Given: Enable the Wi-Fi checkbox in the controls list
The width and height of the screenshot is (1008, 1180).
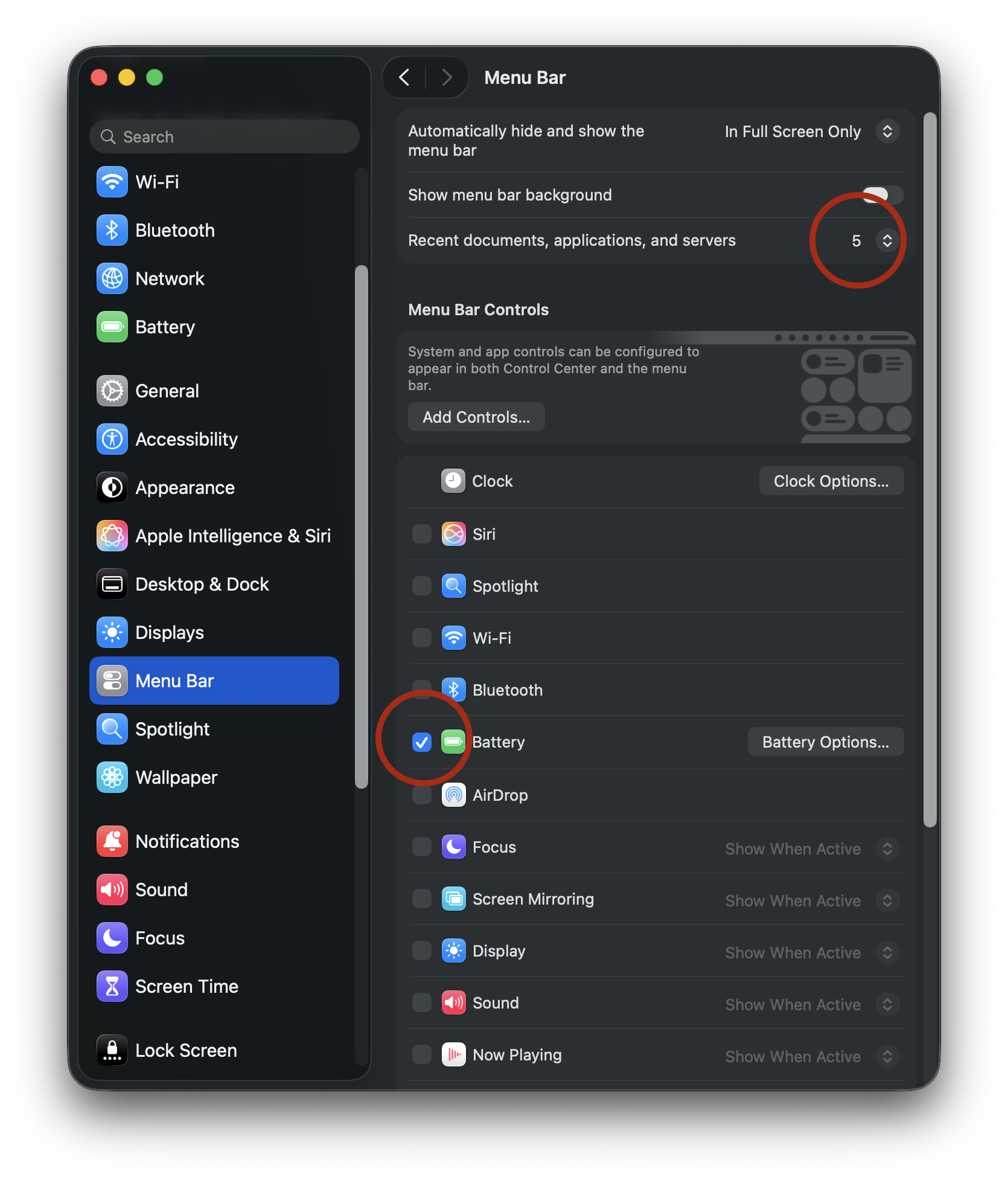Looking at the screenshot, I should click(x=421, y=638).
